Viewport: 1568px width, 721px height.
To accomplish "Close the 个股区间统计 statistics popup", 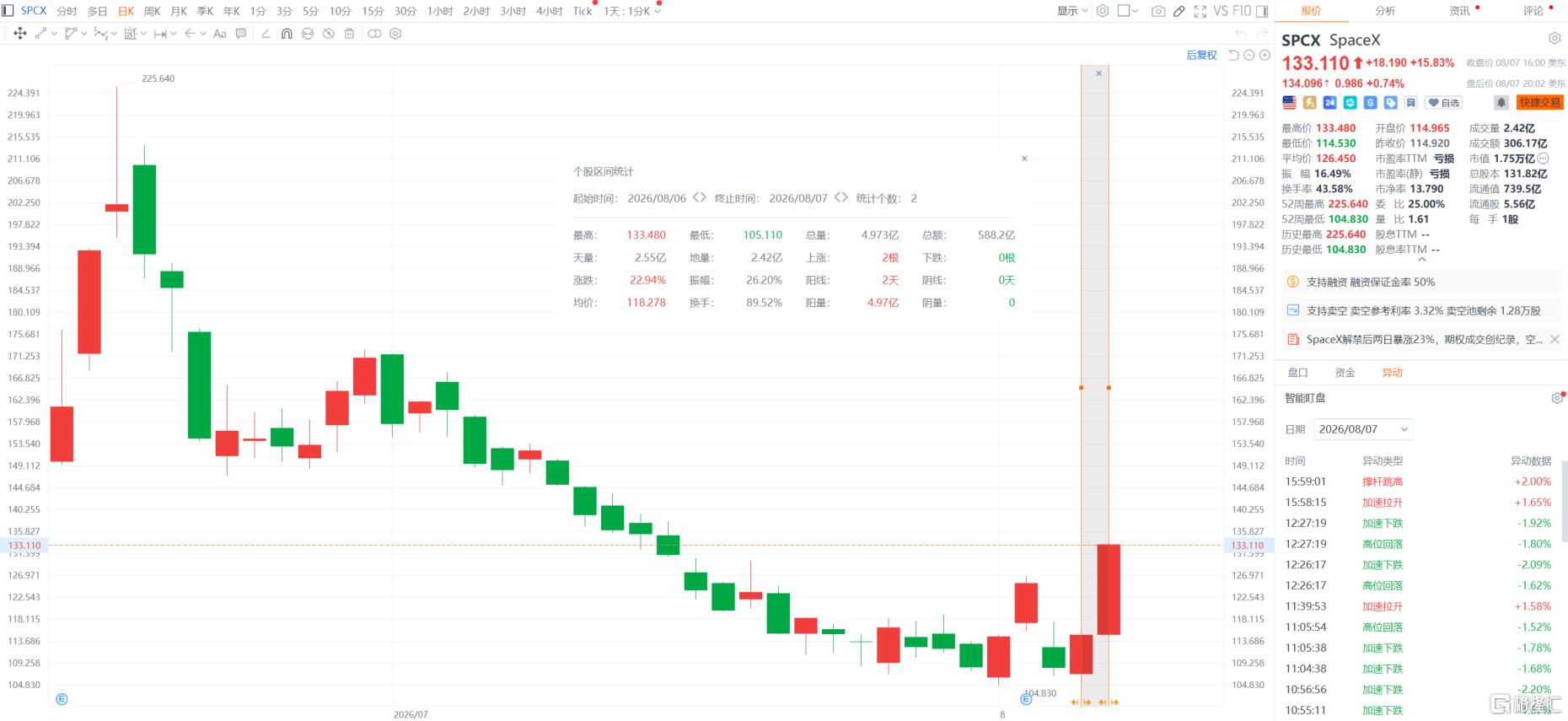I will coord(1024,159).
